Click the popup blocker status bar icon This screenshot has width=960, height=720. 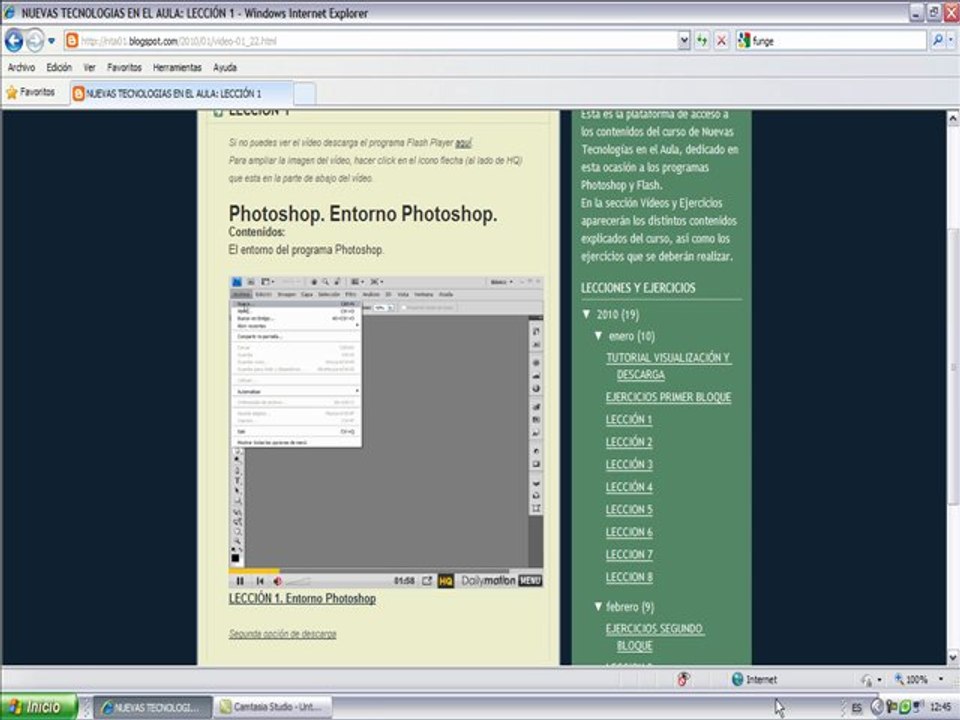click(x=683, y=679)
